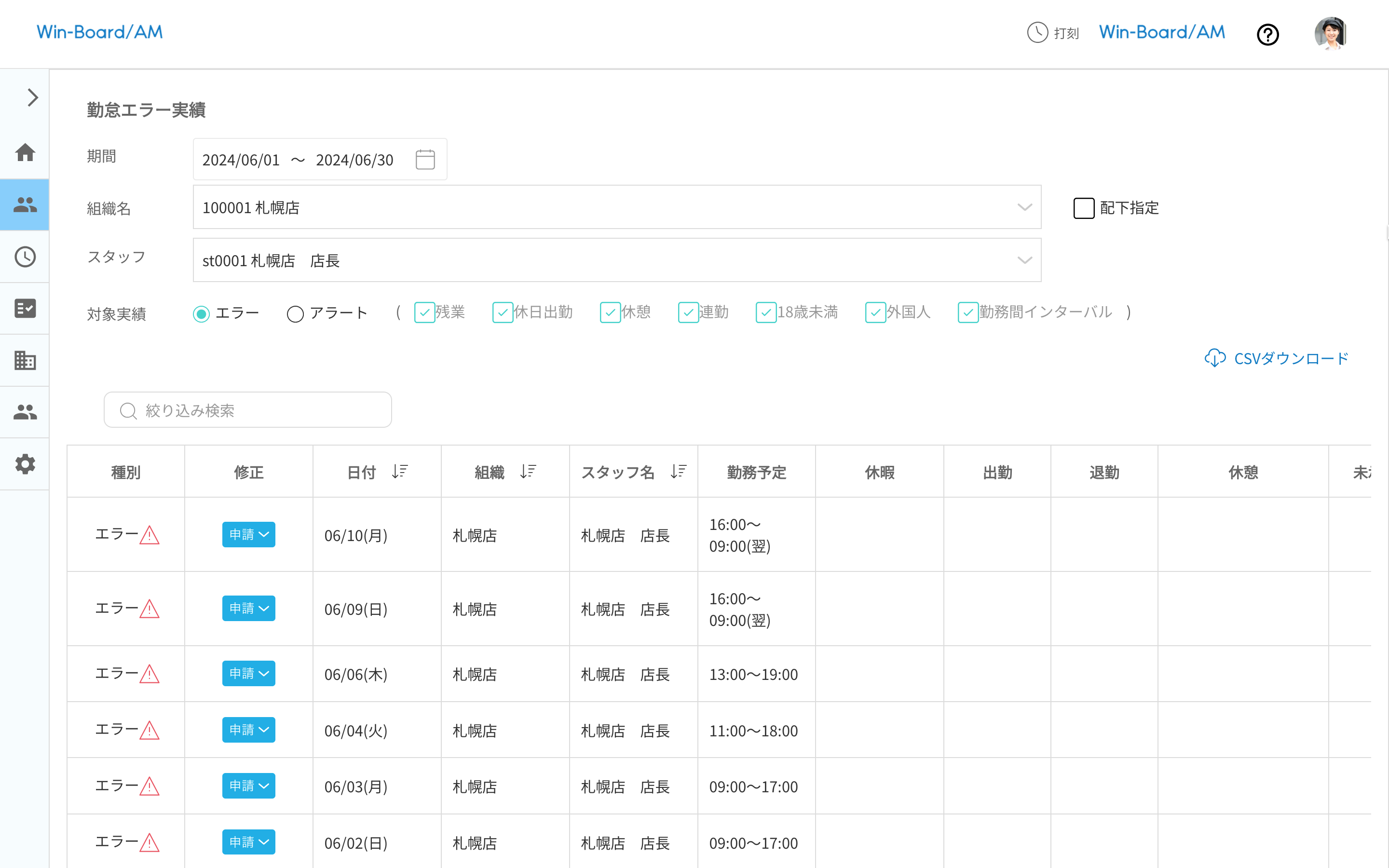Image resolution: width=1389 pixels, height=868 pixels.
Task: Uncheck the 勤務間インターバル checkbox
Action: point(967,313)
